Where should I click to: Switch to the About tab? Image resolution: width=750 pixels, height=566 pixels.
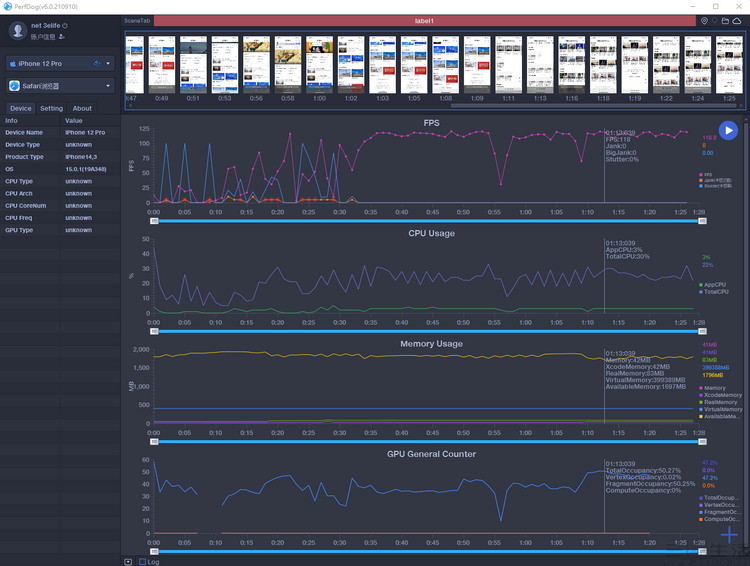pyautogui.click(x=82, y=109)
